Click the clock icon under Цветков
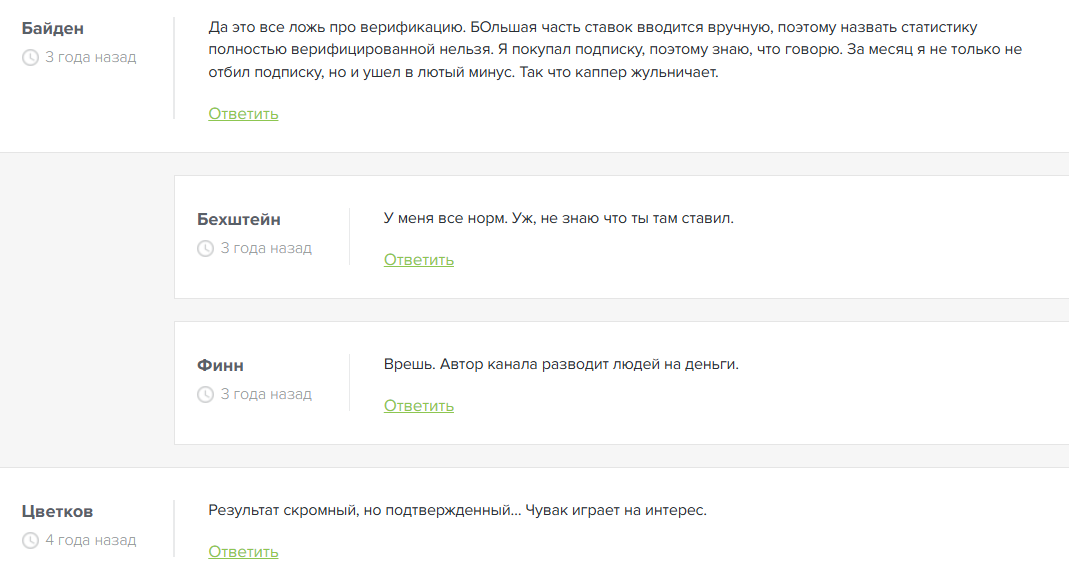The width and height of the screenshot is (1069, 588). point(30,541)
